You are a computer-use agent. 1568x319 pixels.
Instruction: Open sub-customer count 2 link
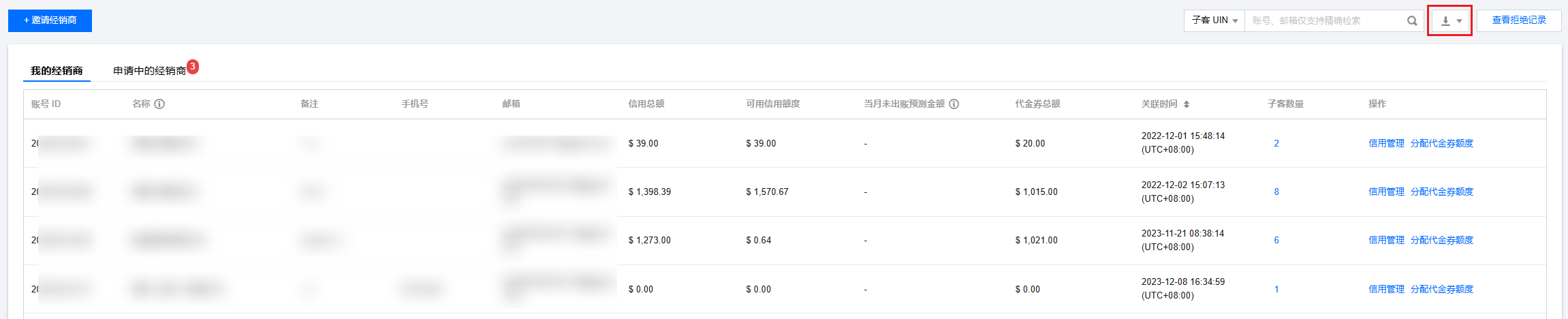point(1276,143)
